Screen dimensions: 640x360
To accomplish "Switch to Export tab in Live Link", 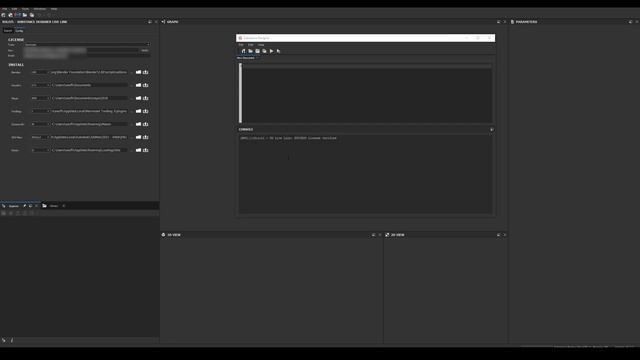I will point(8,31).
